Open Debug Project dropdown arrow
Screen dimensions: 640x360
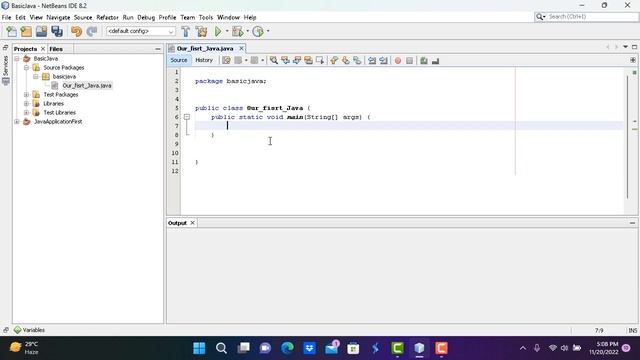[247, 31]
